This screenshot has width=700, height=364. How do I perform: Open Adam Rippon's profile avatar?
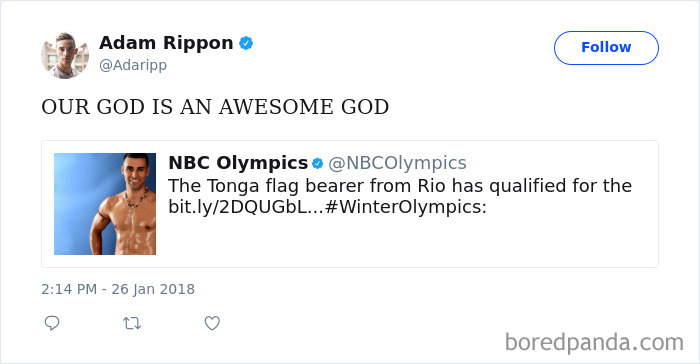(65, 55)
